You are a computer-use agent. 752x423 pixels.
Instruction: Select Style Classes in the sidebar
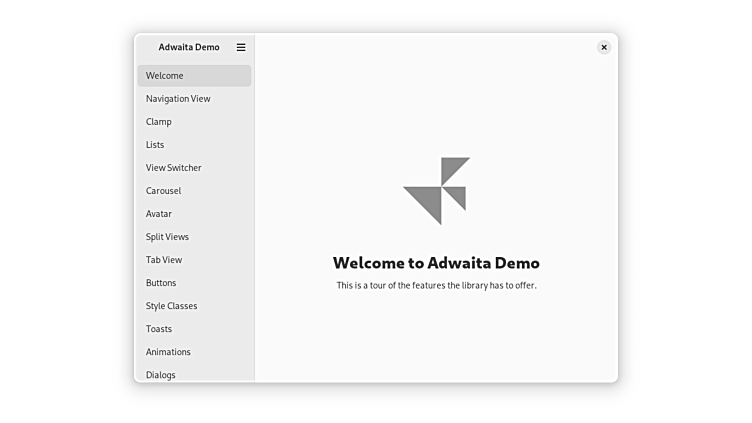[194, 306]
